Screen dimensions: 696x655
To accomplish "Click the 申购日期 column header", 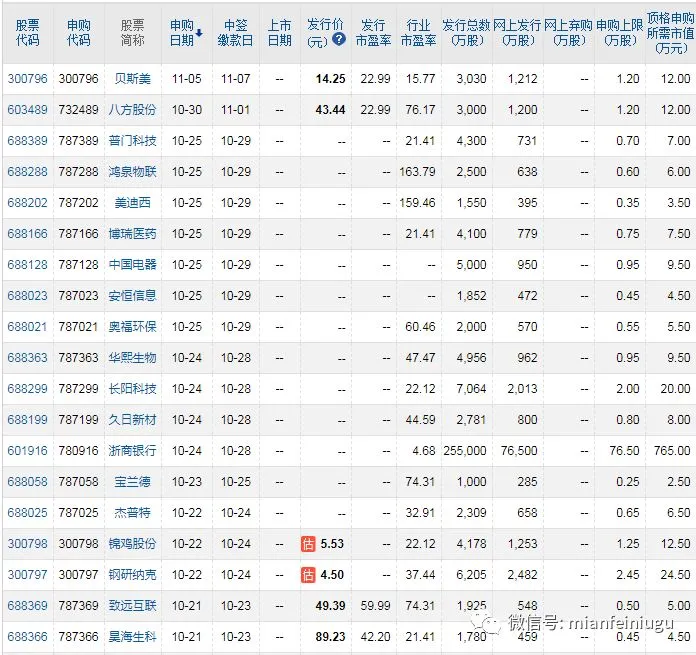I will pos(182,33).
